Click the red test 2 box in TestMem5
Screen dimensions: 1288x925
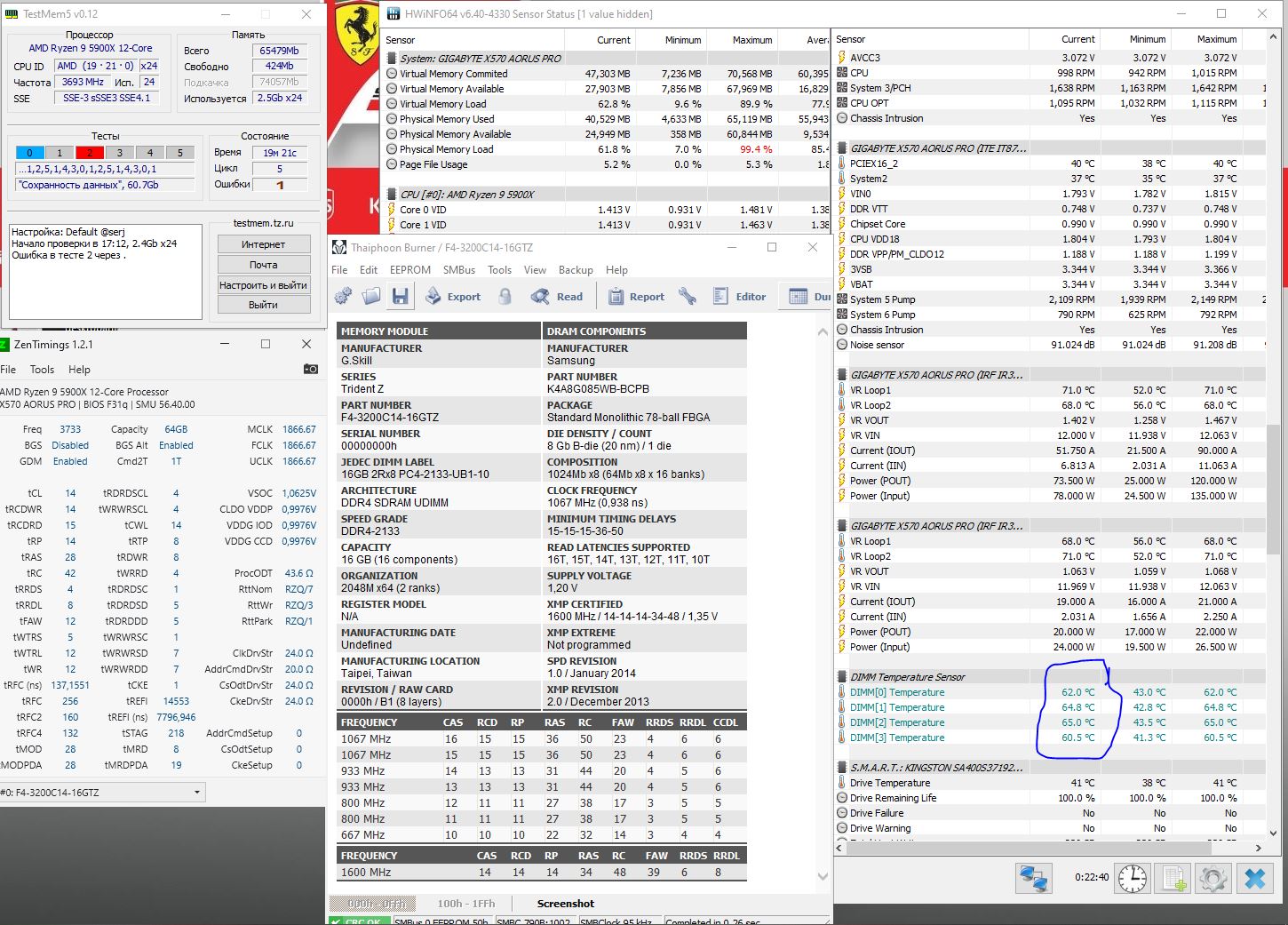click(90, 153)
